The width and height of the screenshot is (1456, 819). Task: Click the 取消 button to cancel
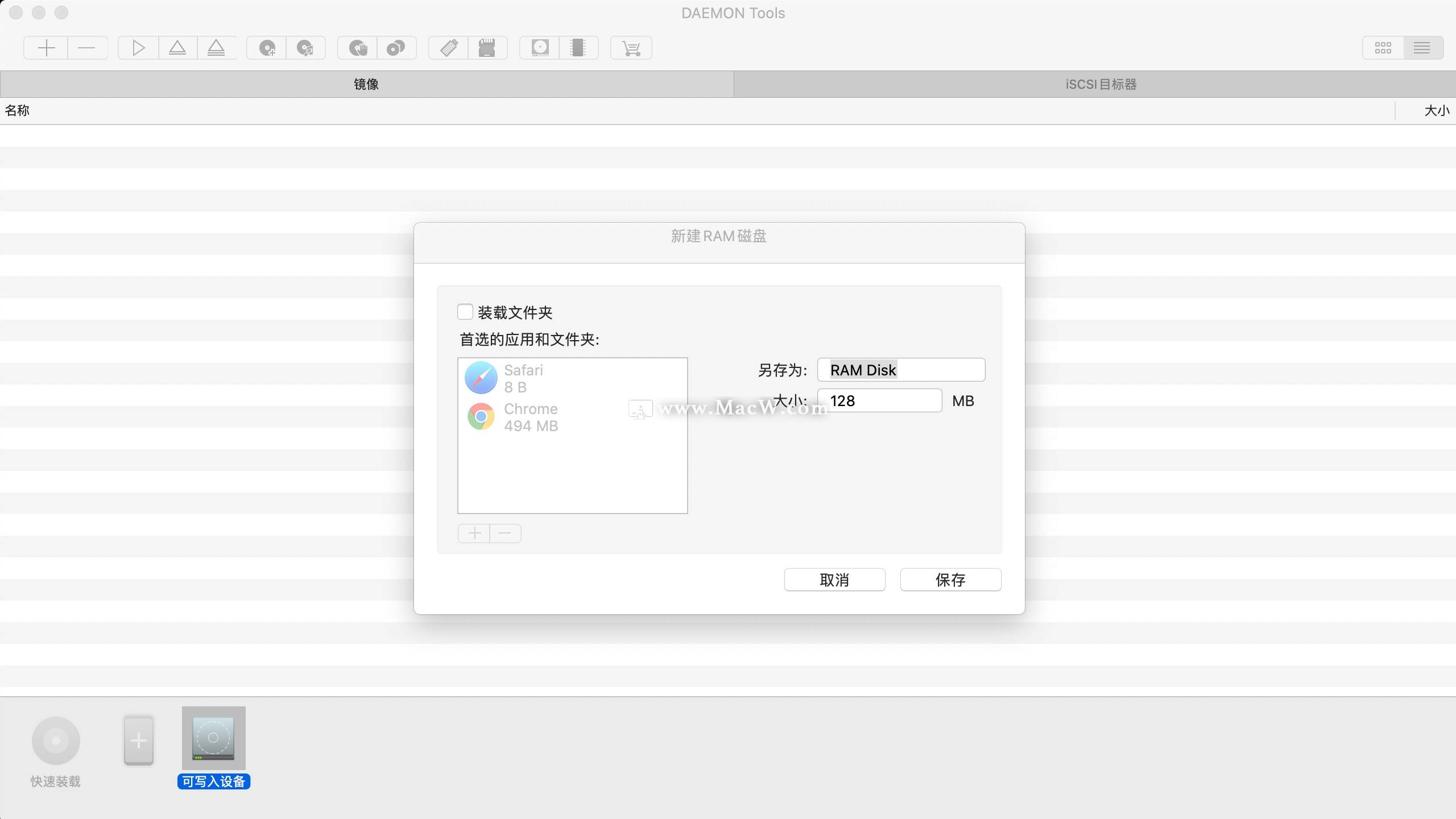click(834, 580)
